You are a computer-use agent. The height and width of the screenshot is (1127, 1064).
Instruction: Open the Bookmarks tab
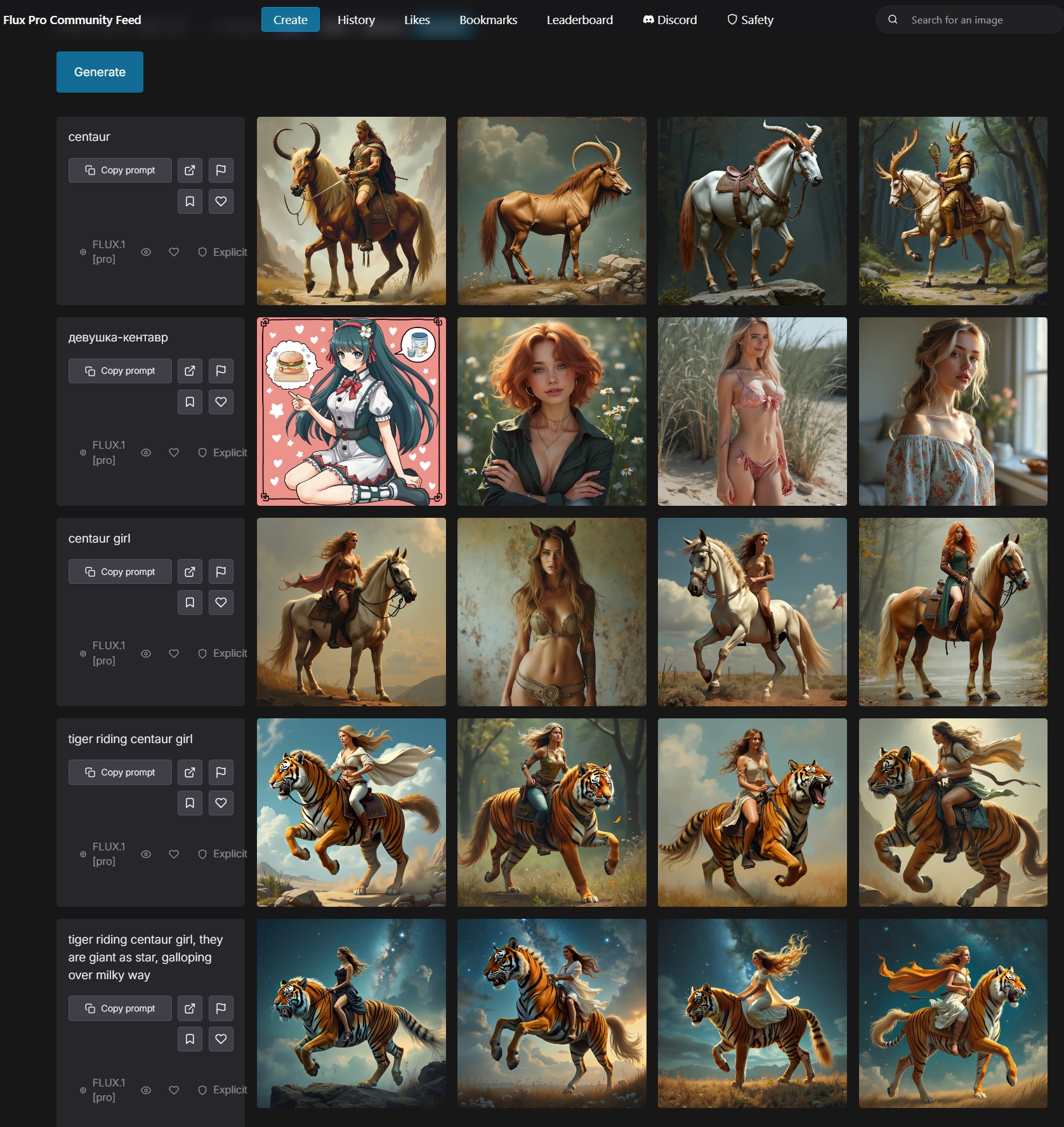click(488, 20)
